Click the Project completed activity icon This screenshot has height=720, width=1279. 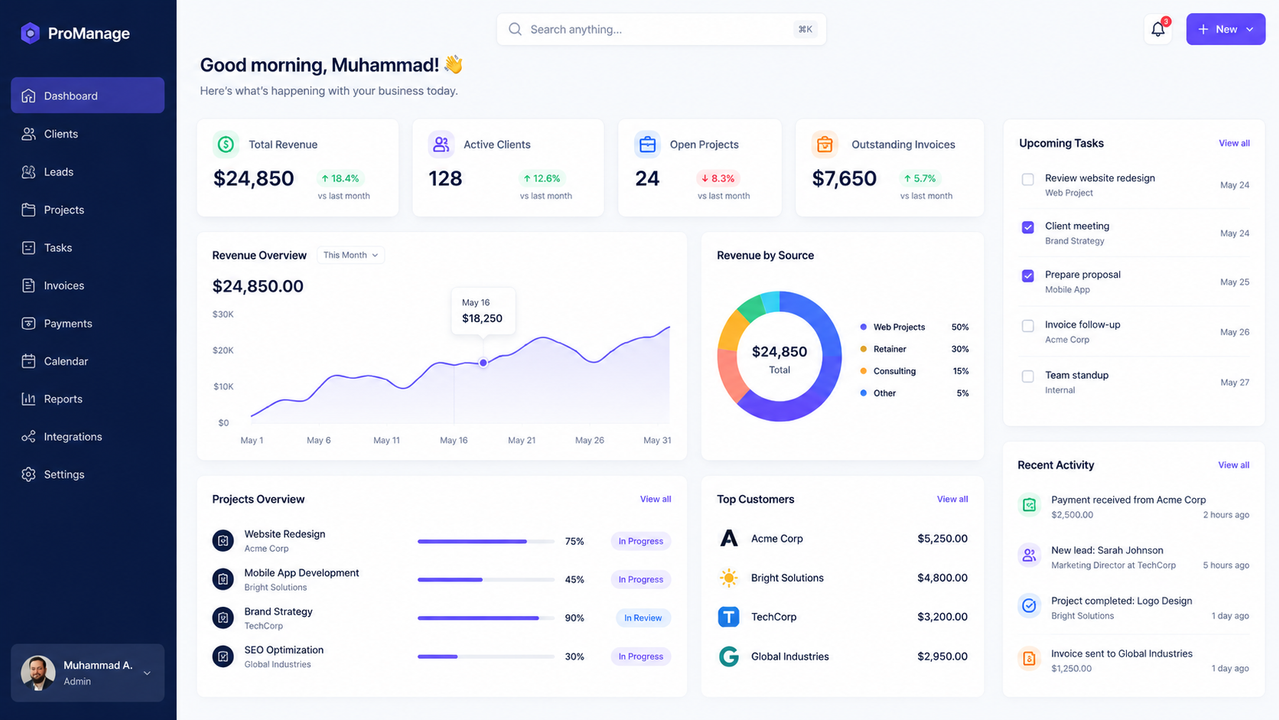coord(1029,606)
